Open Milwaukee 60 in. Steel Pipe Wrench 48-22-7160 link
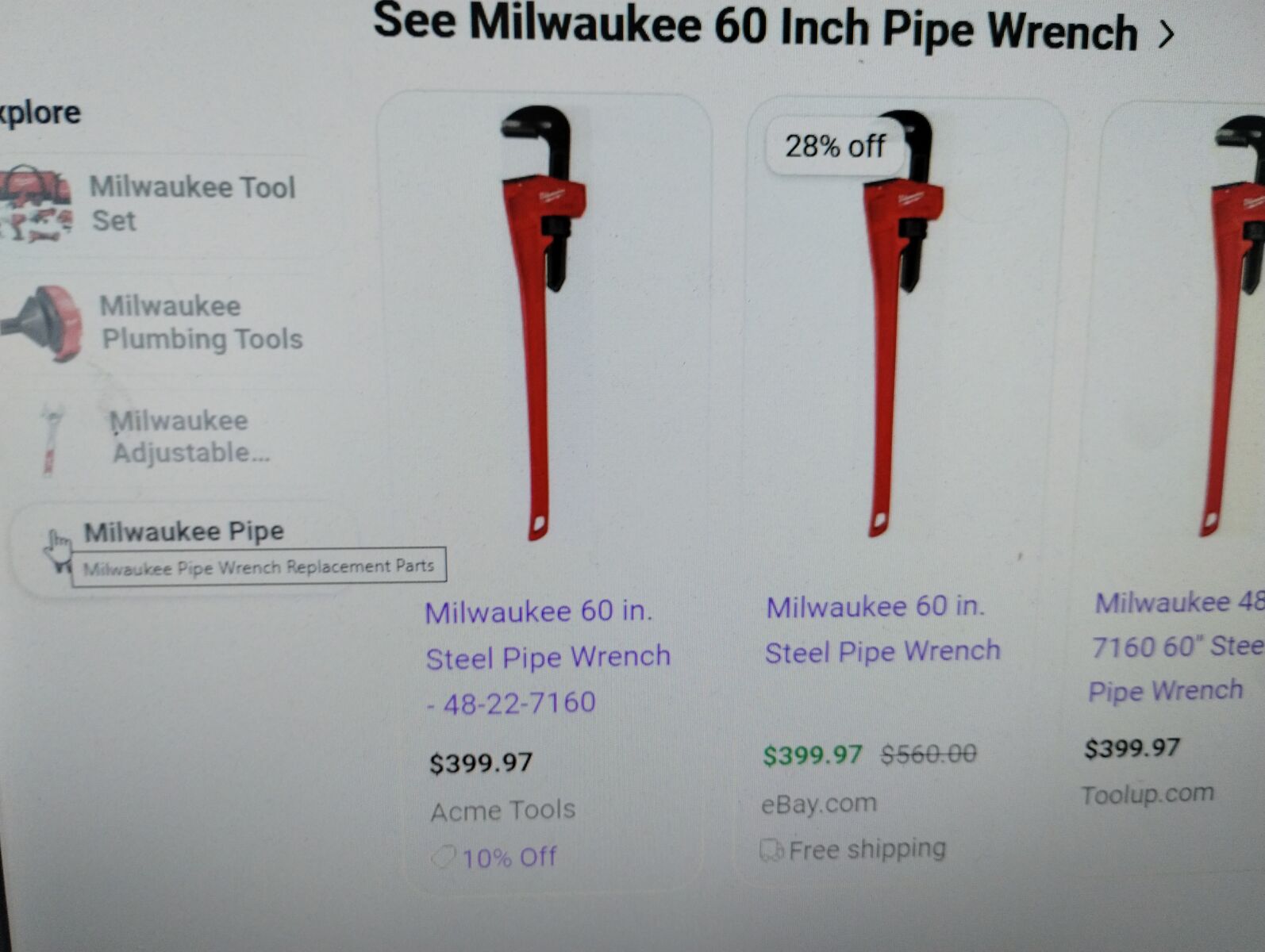Viewport: 1265px width, 952px height. [x=548, y=657]
